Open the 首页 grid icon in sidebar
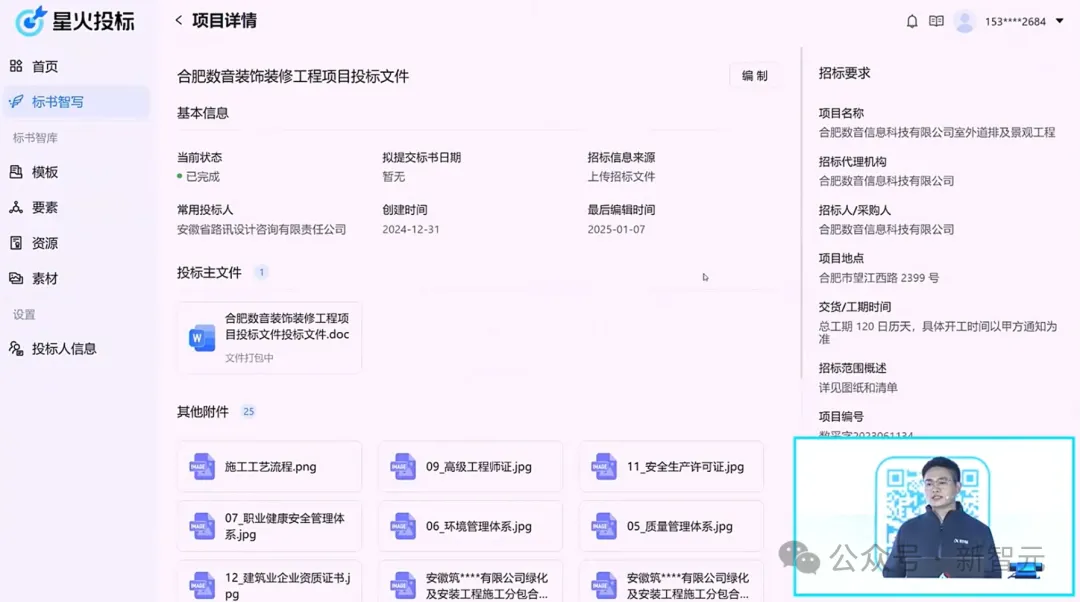Screen dimensions: 1080x602 (16, 66)
